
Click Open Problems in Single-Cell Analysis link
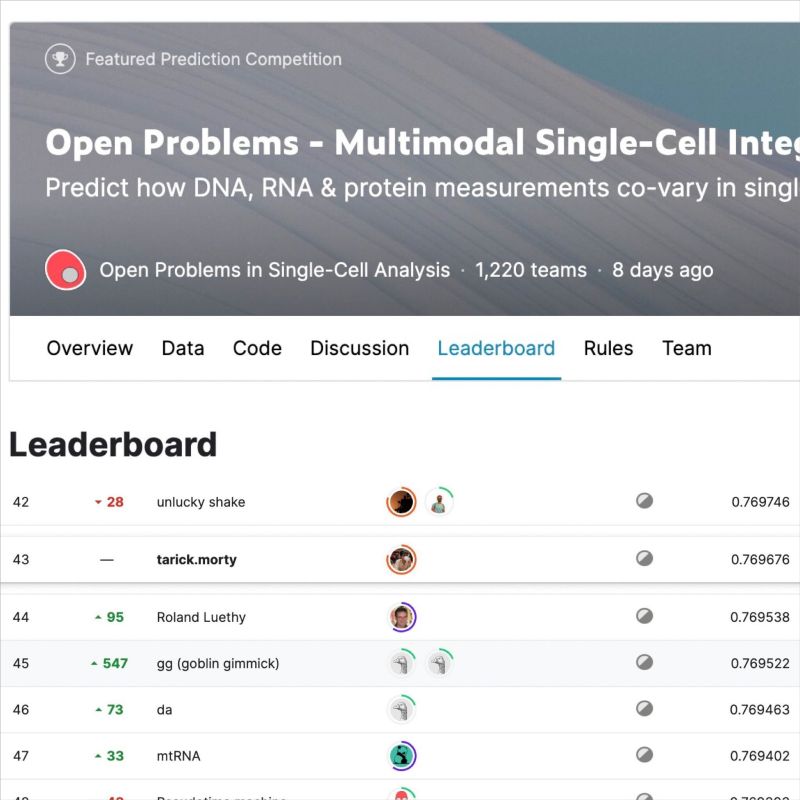274,270
